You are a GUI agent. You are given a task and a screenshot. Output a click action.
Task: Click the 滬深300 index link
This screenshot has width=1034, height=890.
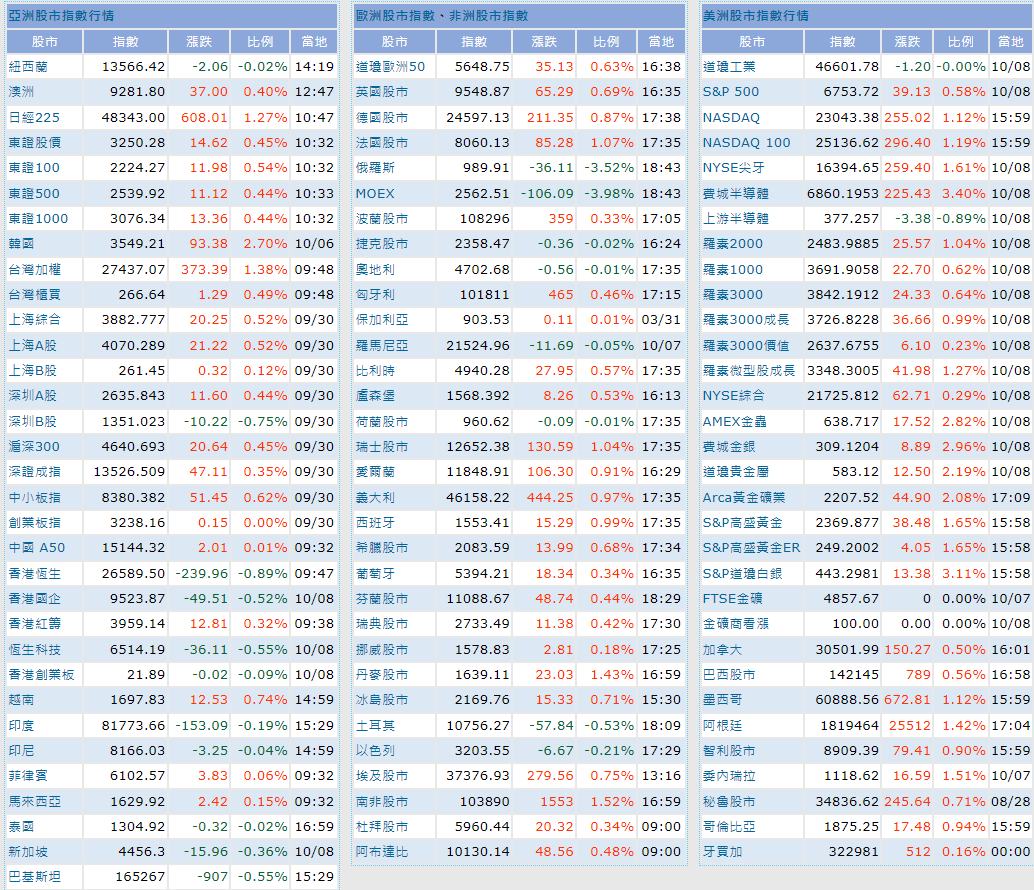[34, 446]
